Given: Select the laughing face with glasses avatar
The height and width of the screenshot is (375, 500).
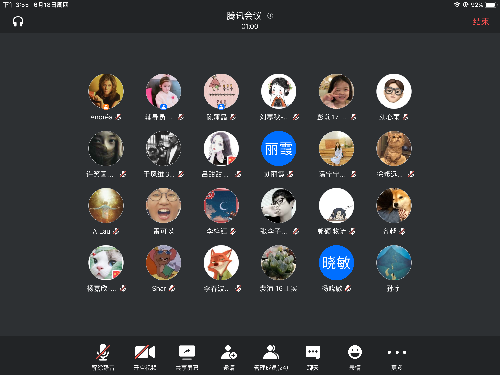Looking at the screenshot, I should [163, 205].
